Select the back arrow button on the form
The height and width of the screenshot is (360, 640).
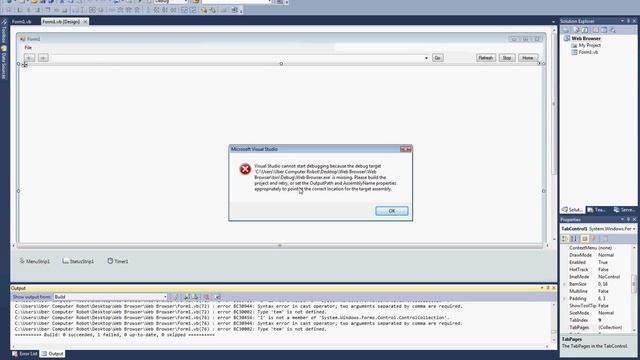tap(30, 58)
